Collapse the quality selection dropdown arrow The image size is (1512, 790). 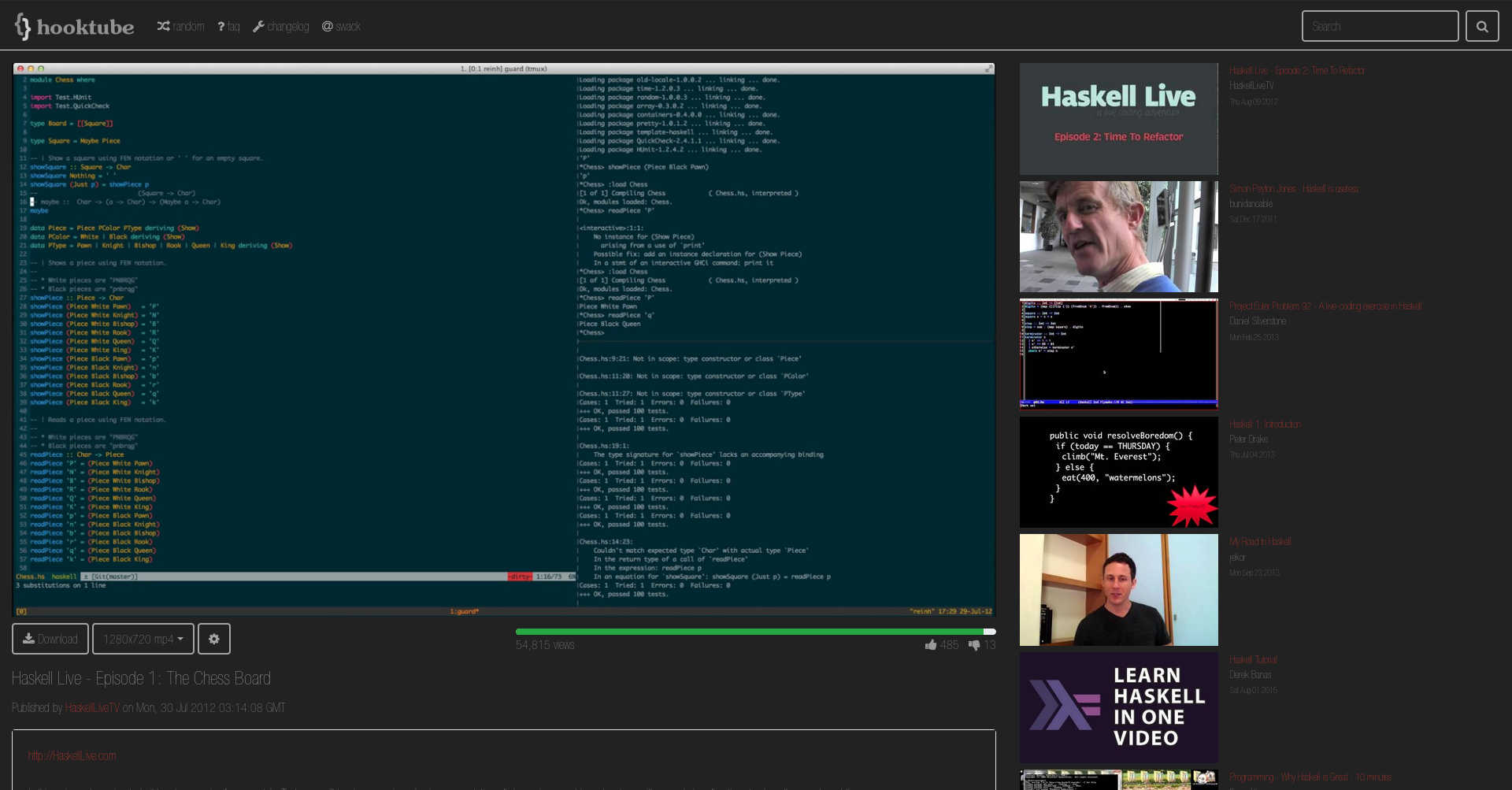pos(182,638)
